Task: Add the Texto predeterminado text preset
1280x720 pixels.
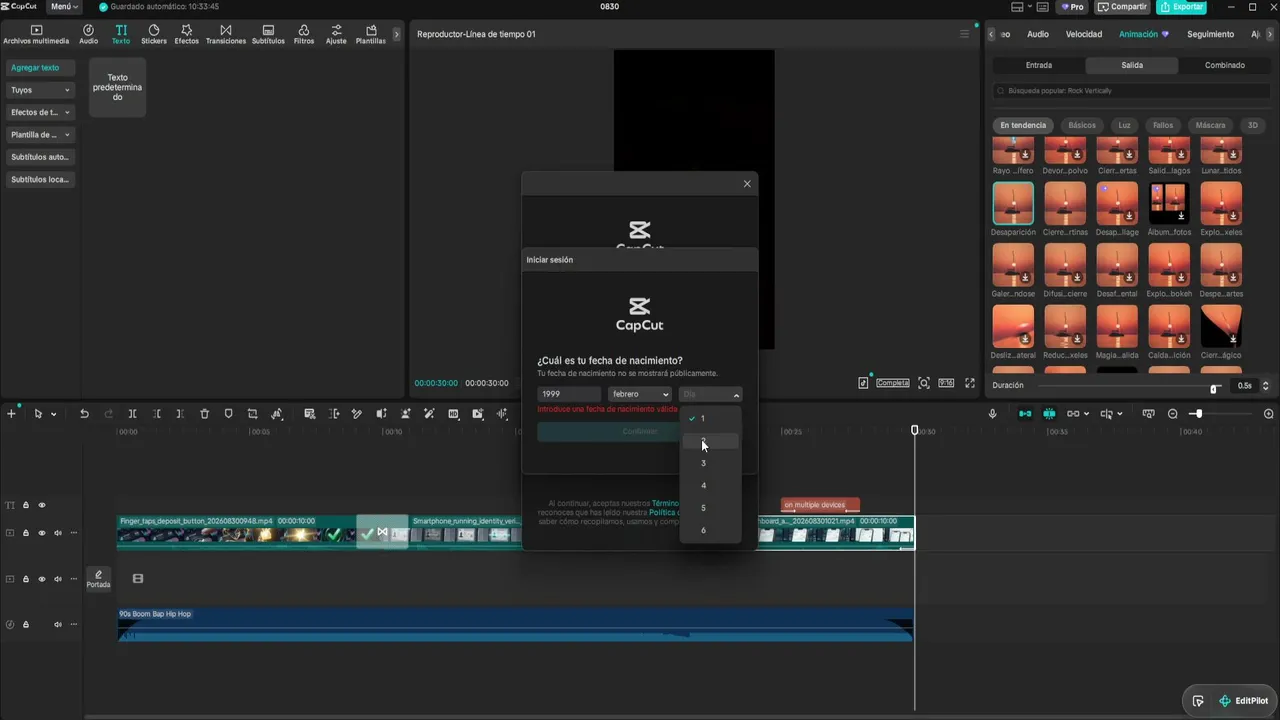Action: pyautogui.click(x=118, y=87)
